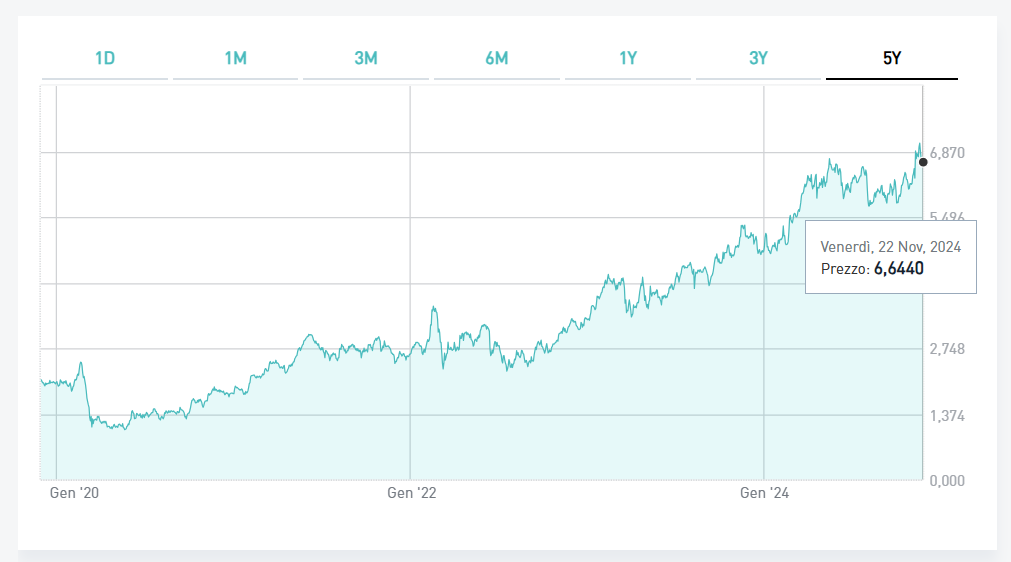
Task: Click the Gen '22 x-axis label
Action: pyautogui.click(x=411, y=493)
